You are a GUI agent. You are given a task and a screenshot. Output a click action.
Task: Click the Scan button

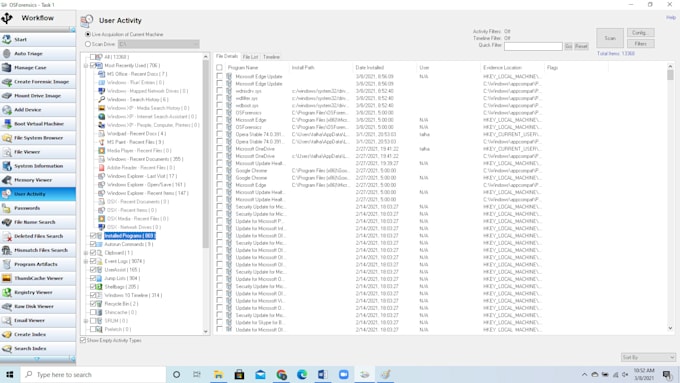pyautogui.click(x=610, y=38)
